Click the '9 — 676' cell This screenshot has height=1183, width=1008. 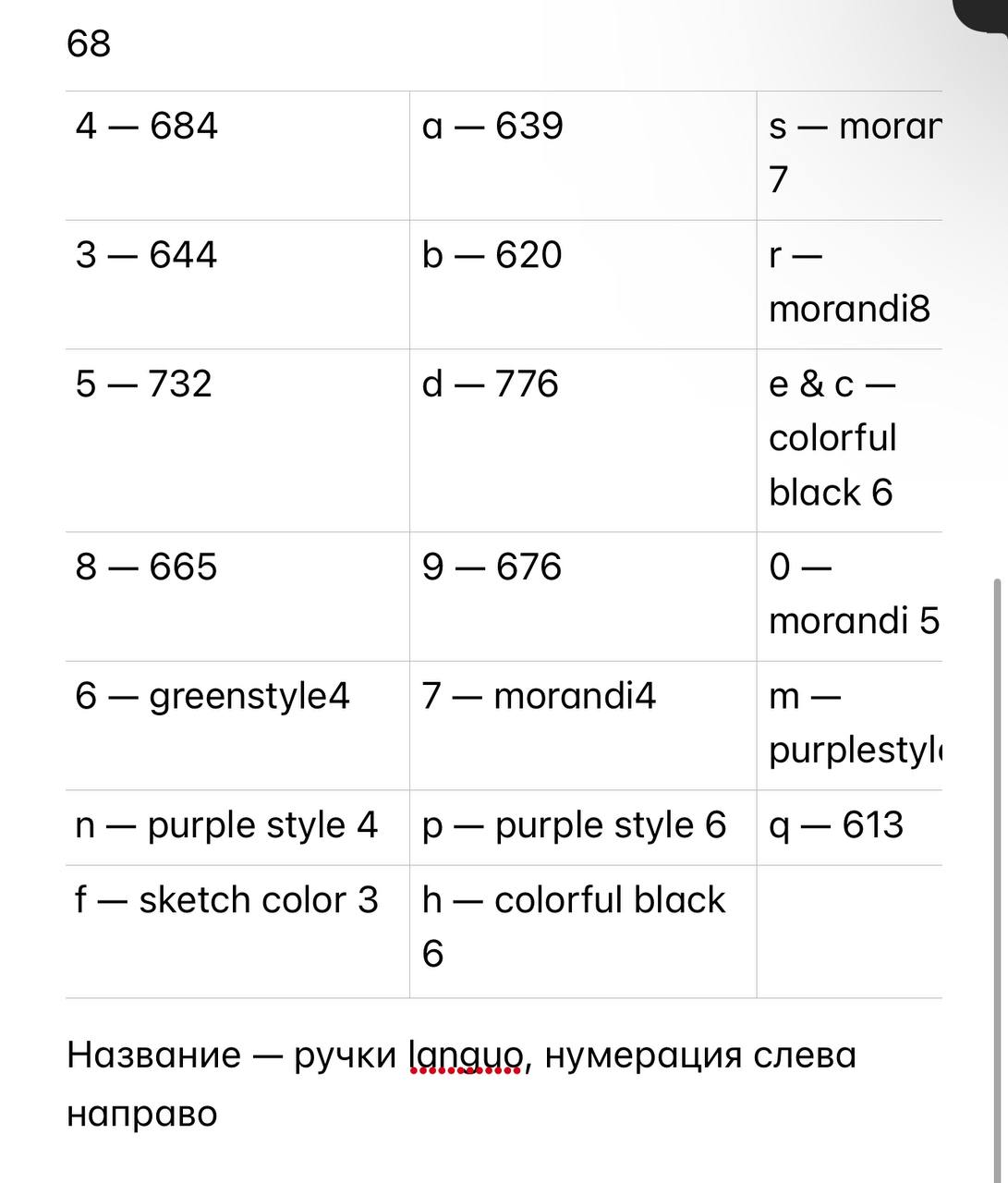583,597
